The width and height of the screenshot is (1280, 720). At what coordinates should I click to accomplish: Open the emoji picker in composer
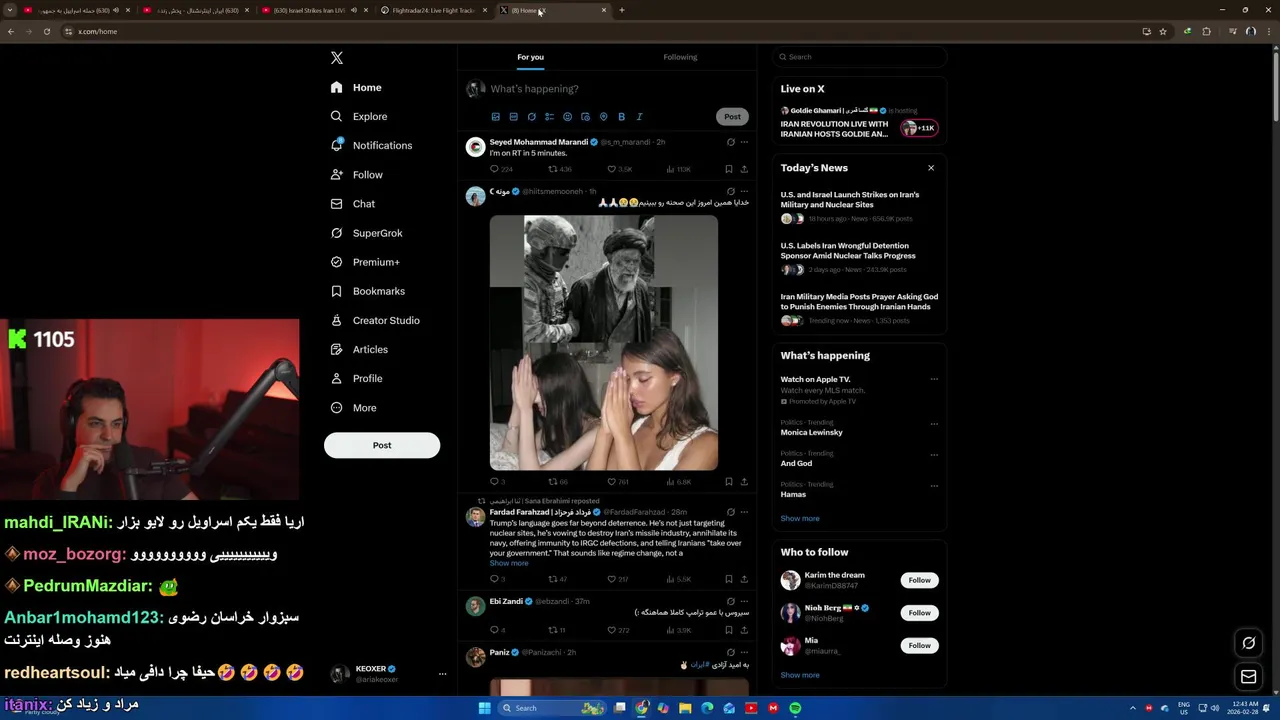(x=567, y=117)
